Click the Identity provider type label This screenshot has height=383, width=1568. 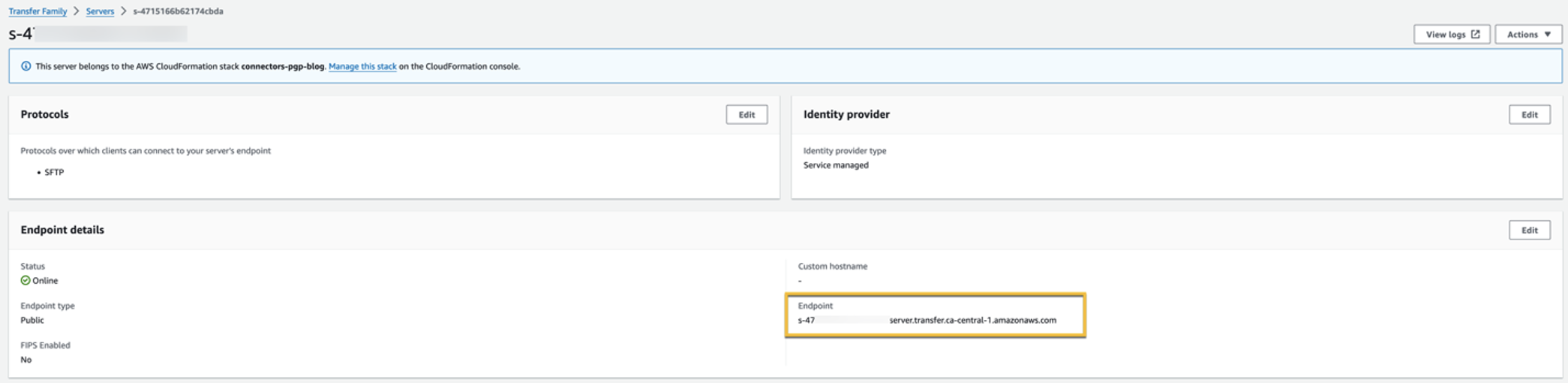click(x=845, y=150)
